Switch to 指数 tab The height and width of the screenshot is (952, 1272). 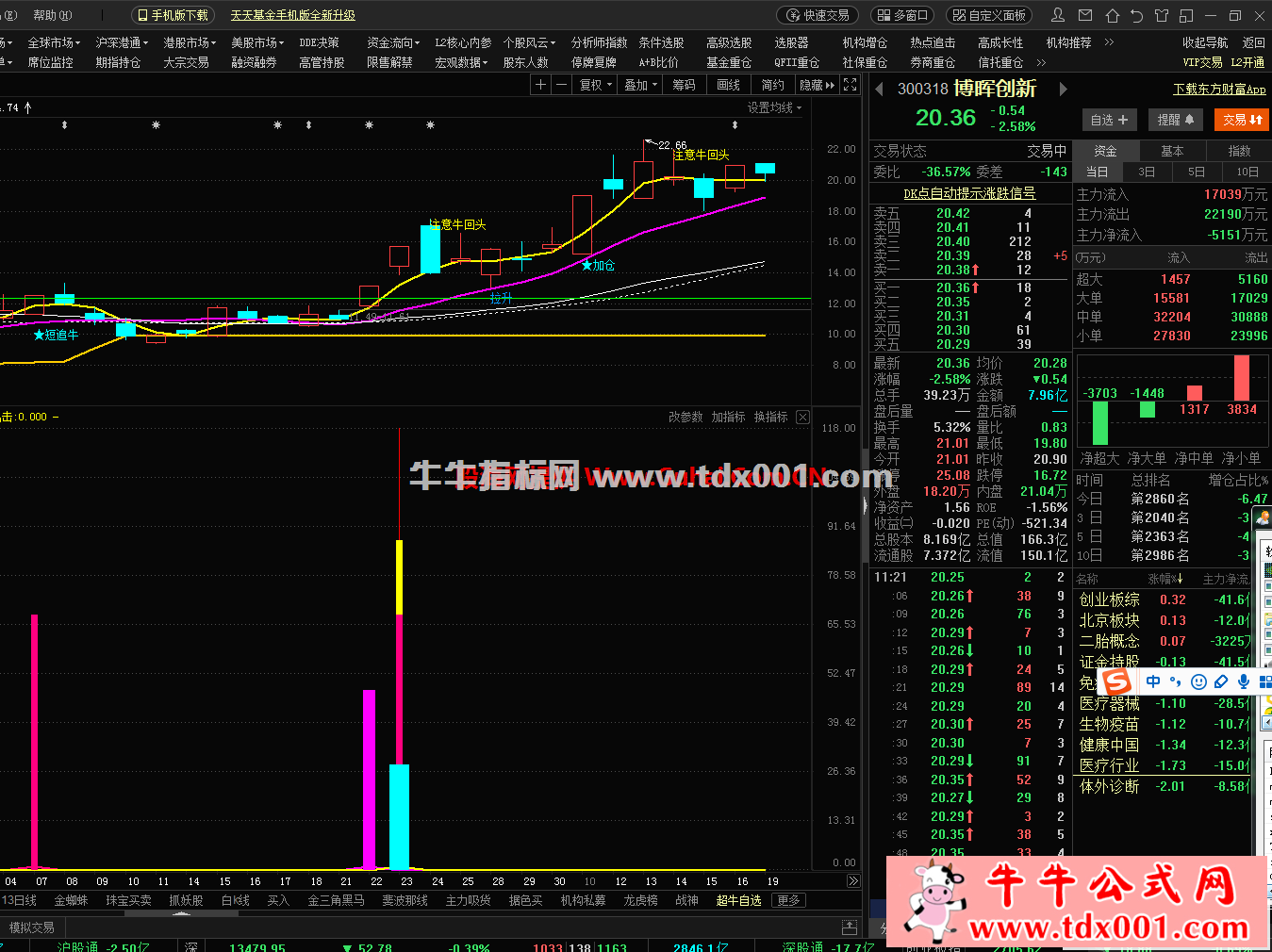click(1239, 151)
